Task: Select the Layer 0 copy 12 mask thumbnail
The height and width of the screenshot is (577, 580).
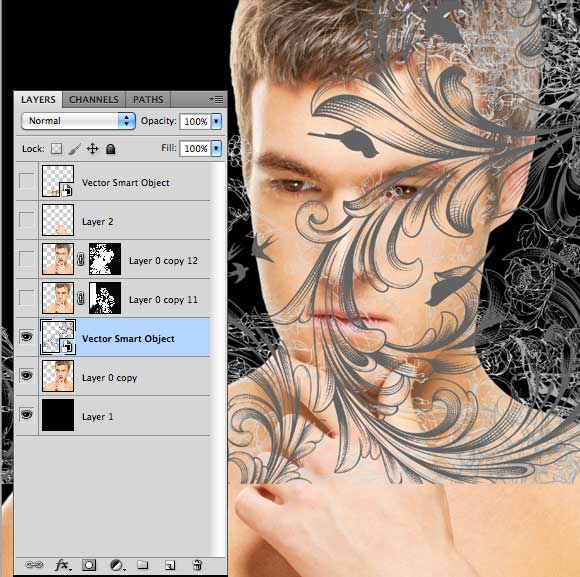Action: [105, 259]
